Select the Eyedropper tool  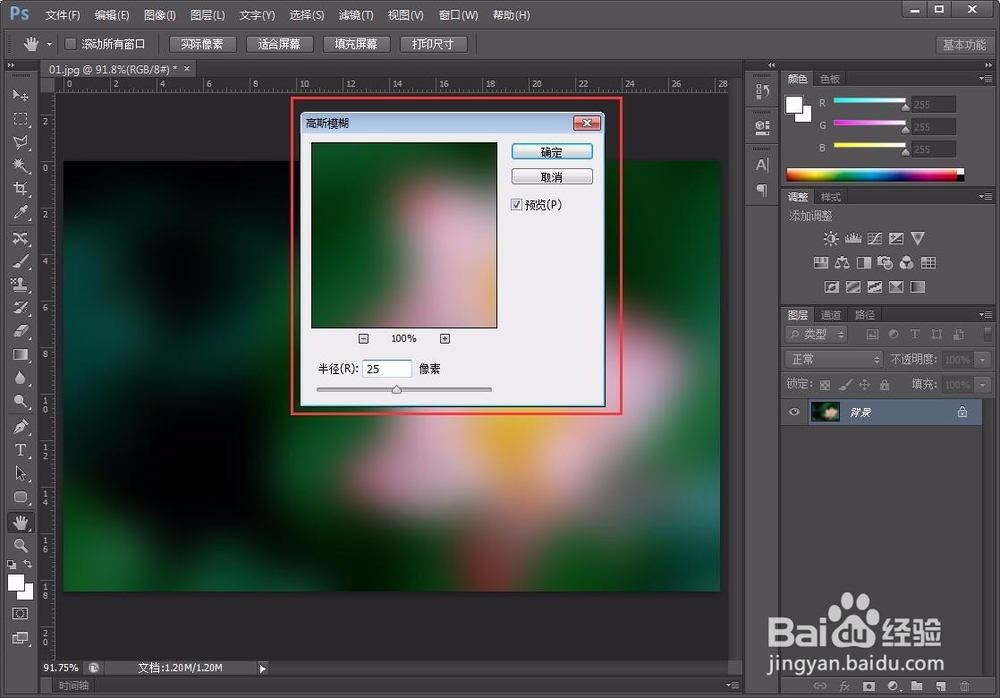click(21, 213)
